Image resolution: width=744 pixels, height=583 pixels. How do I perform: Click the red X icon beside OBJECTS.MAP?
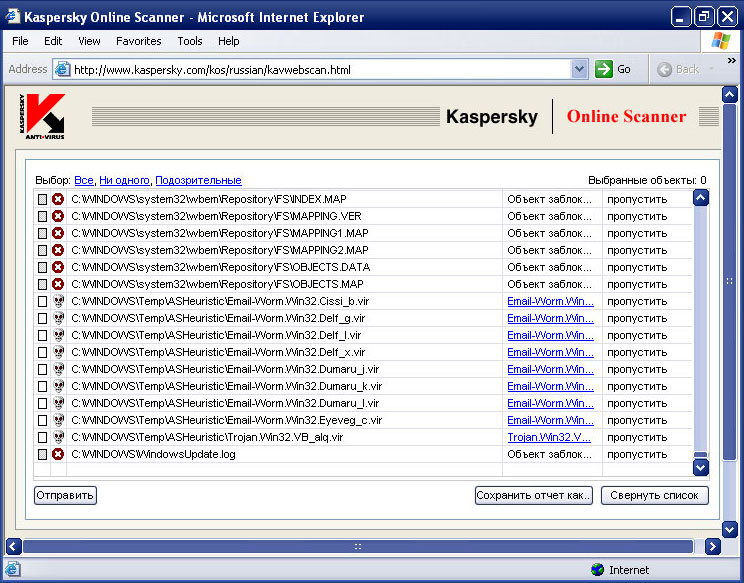pos(58,285)
